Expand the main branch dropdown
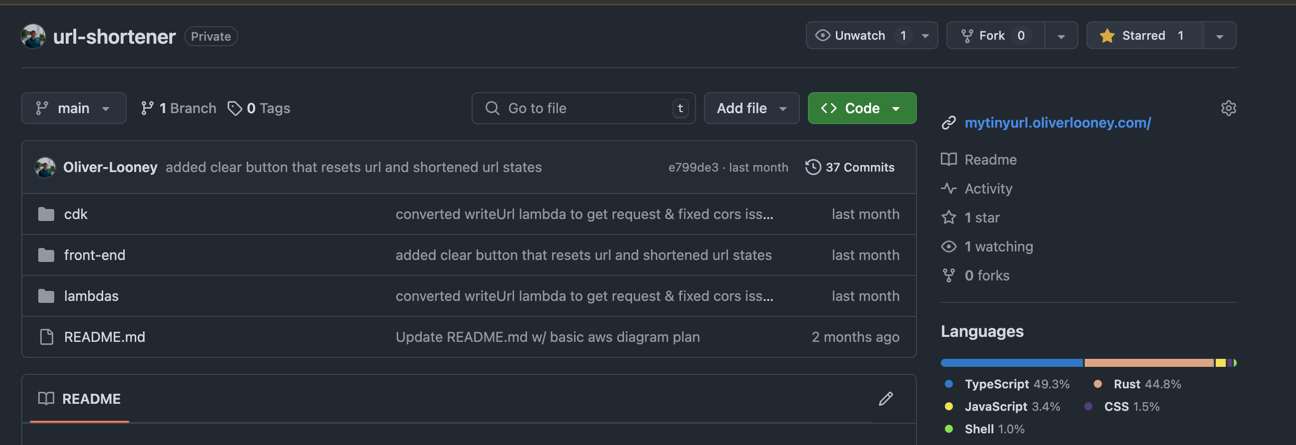 pos(74,108)
